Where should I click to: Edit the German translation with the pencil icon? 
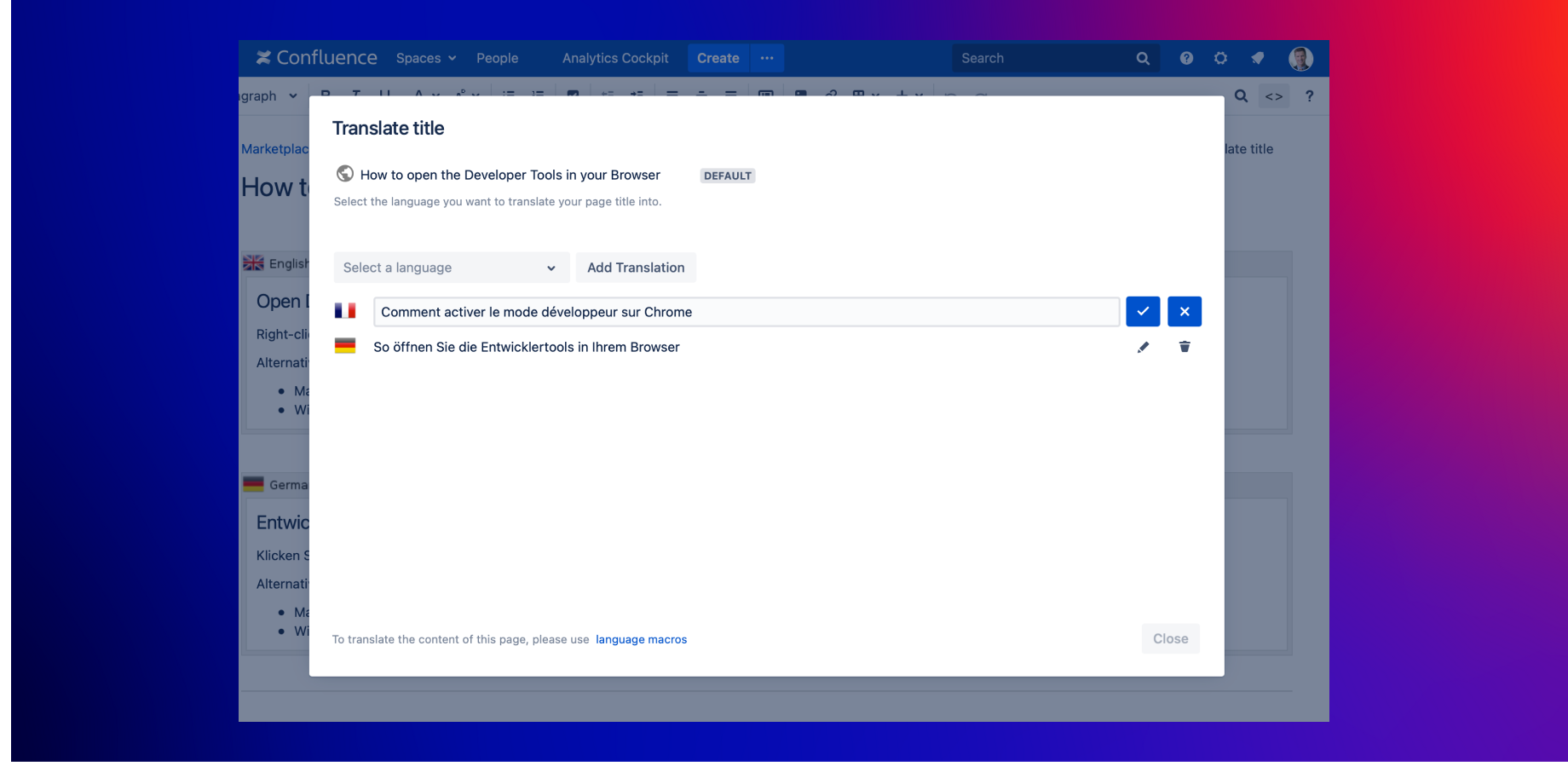pos(1143,347)
